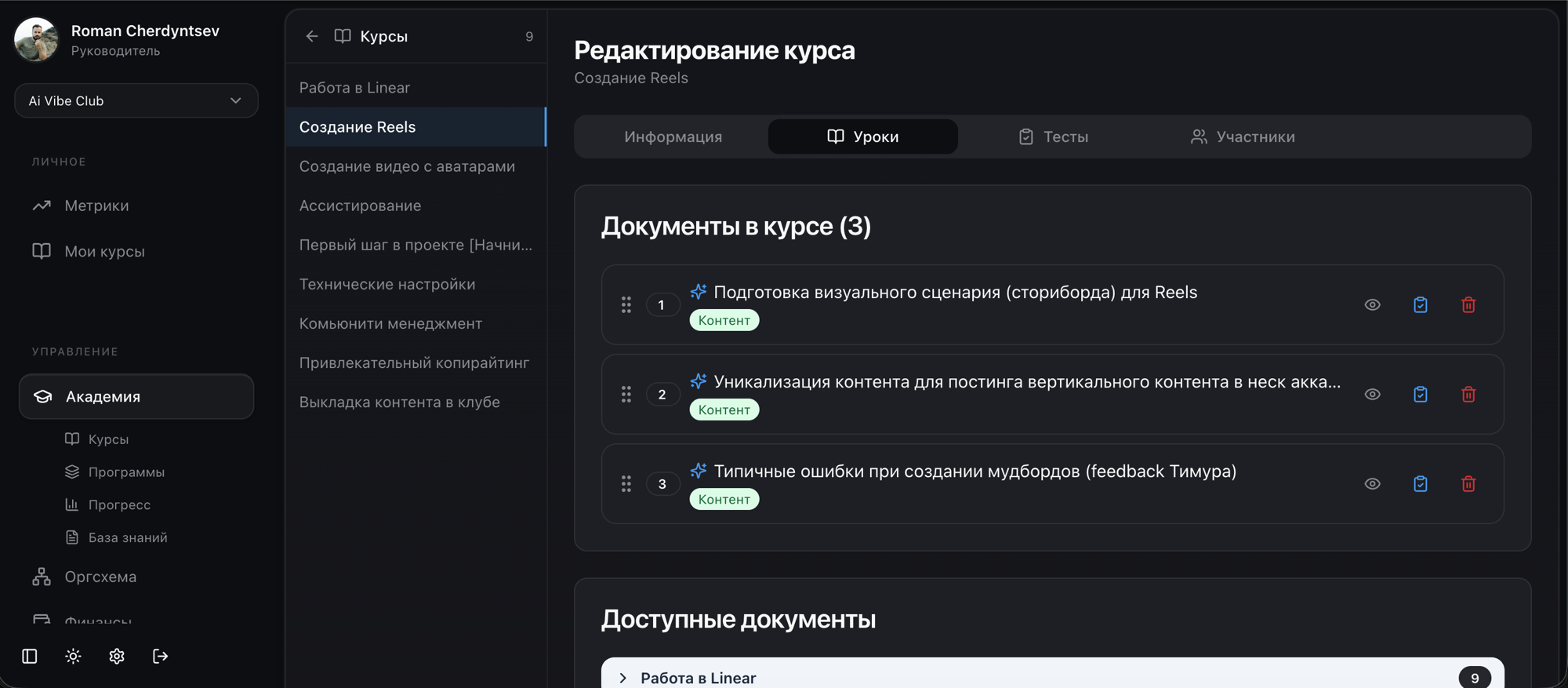Switch to the Тесты tab
1568x688 pixels.
(x=1053, y=137)
